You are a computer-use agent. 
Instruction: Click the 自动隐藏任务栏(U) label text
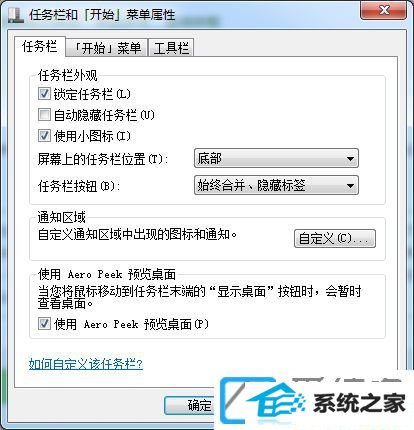tap(104, 115)
